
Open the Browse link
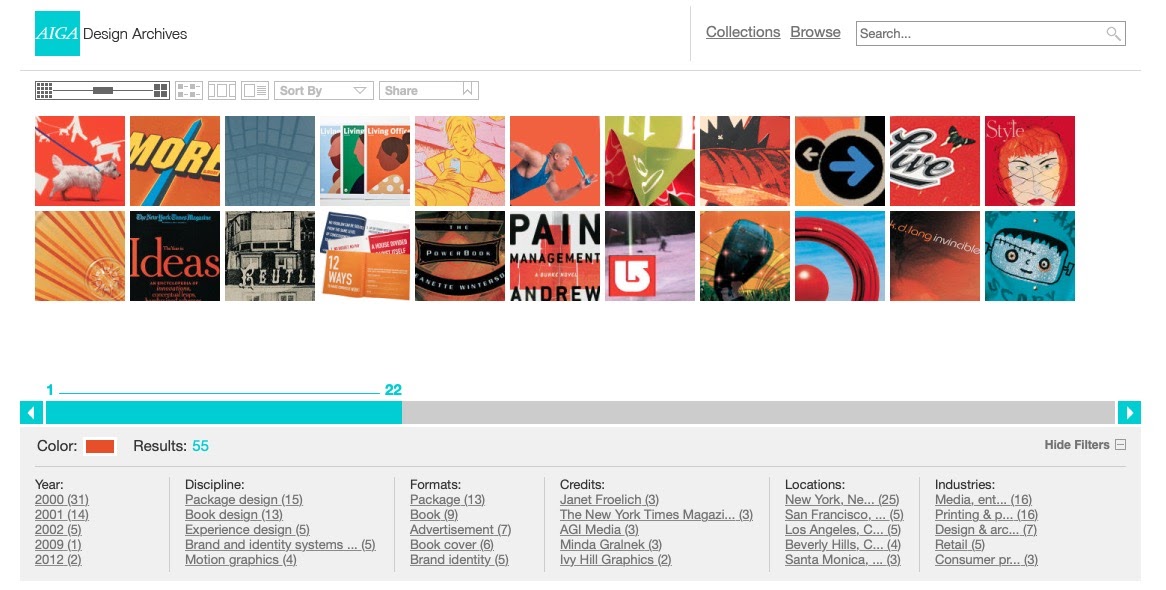815,32
